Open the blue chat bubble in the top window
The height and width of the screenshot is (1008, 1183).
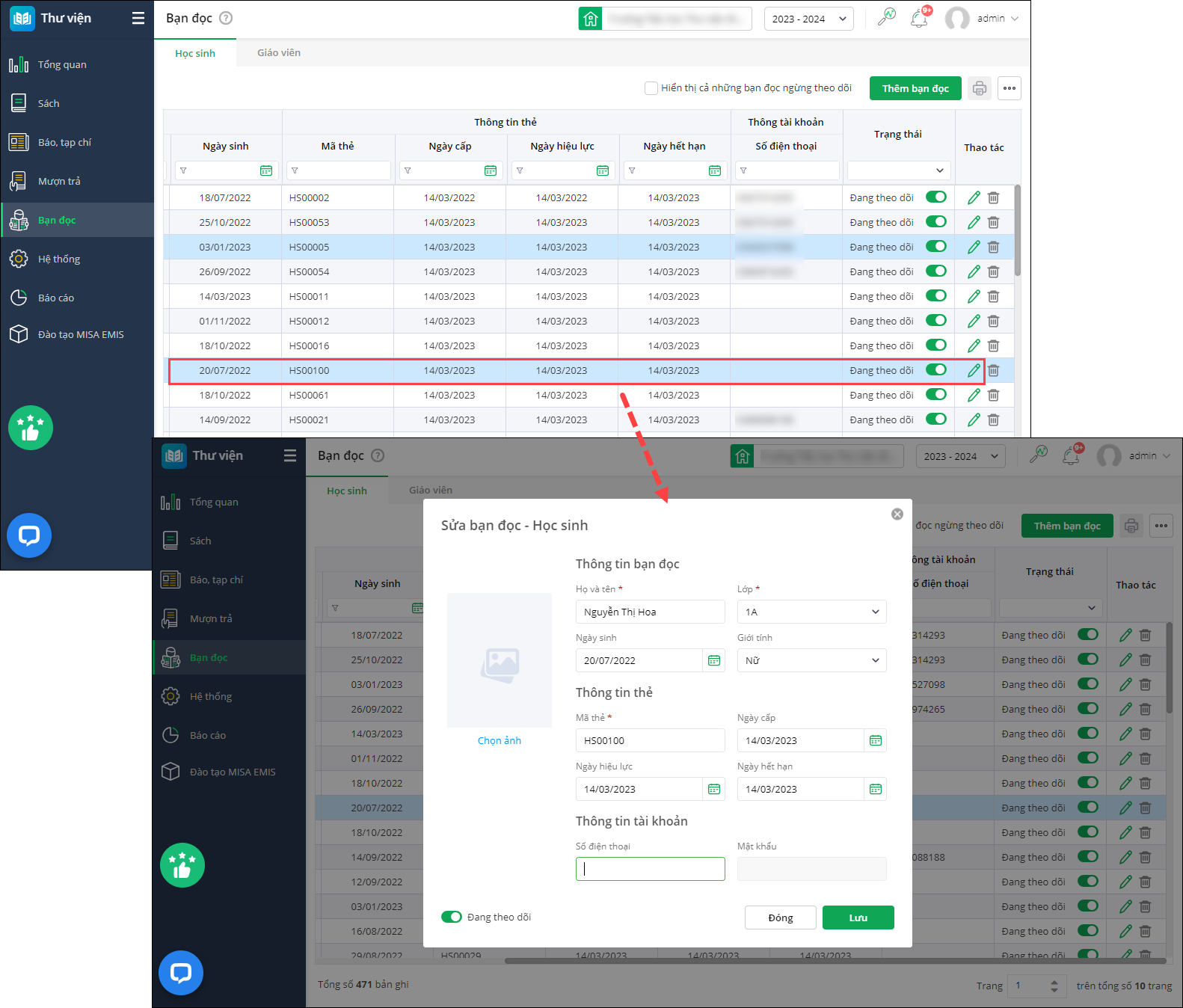tap(29, 535)
